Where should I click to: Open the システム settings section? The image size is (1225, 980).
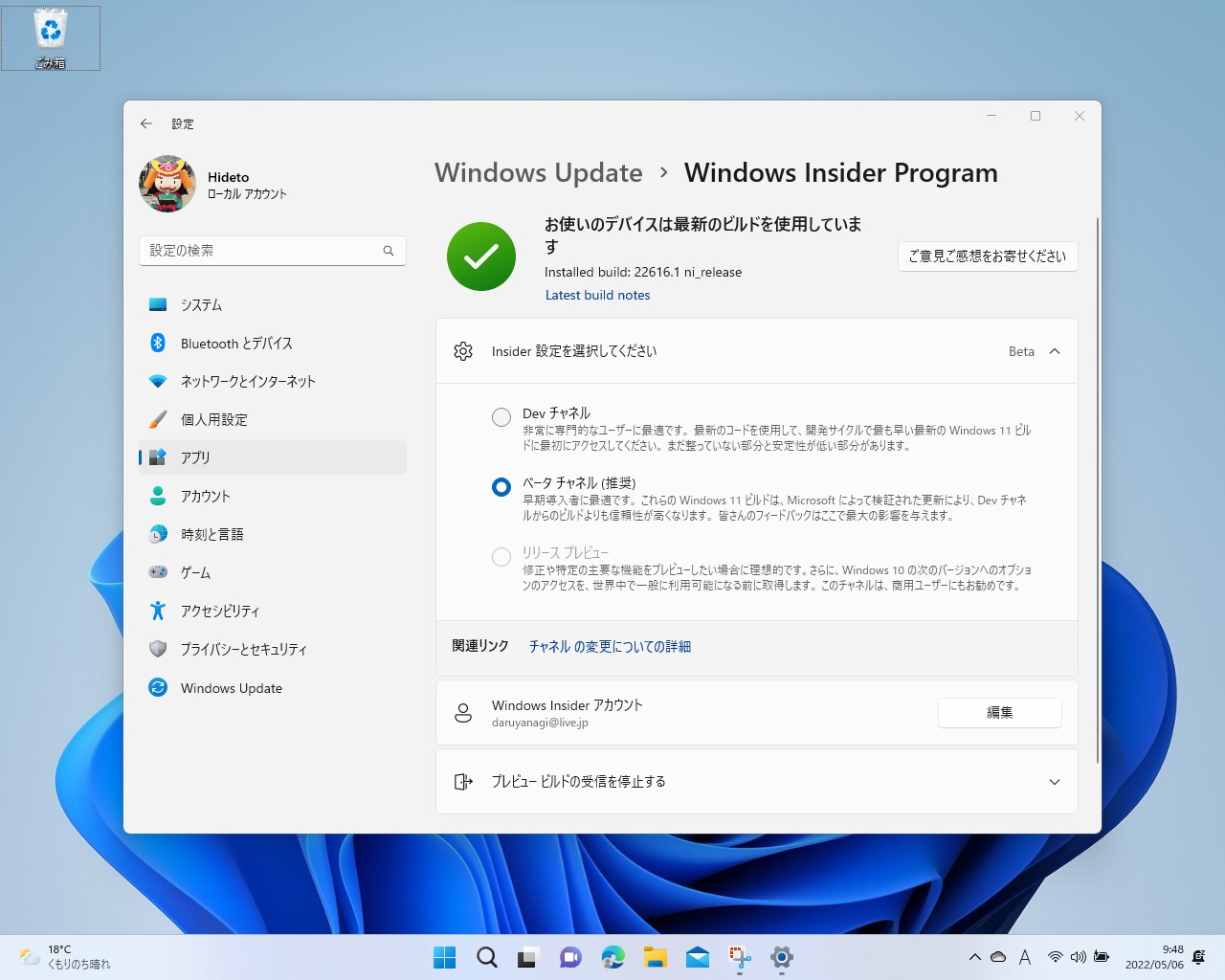click(x=202, y=304)
